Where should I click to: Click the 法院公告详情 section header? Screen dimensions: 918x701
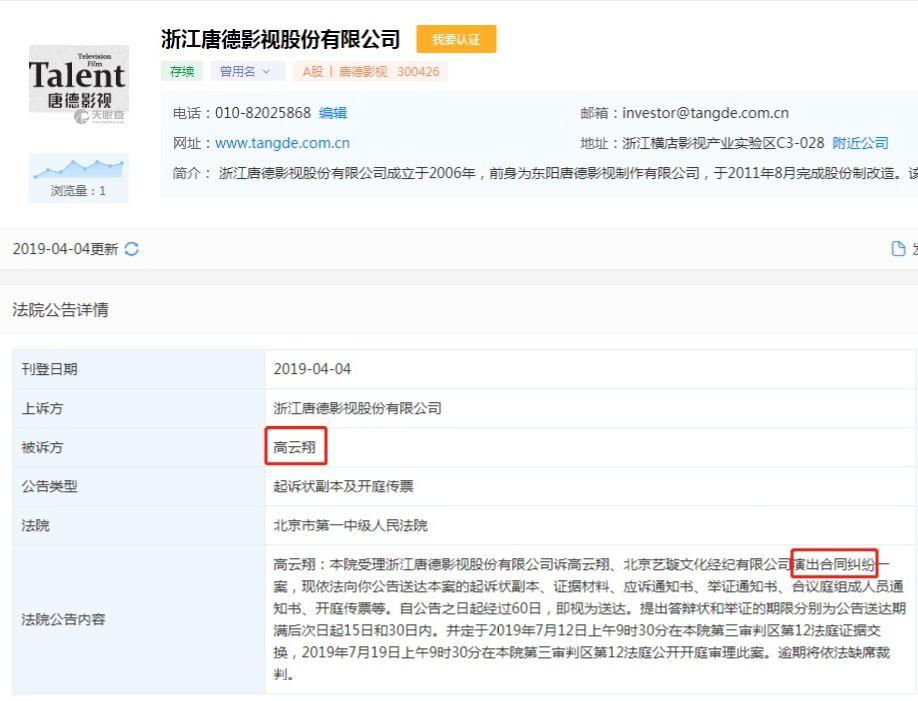[x=60, y=310]
